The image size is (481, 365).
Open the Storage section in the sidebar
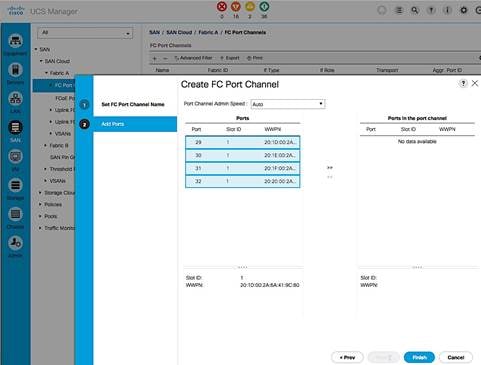point(15,185)
